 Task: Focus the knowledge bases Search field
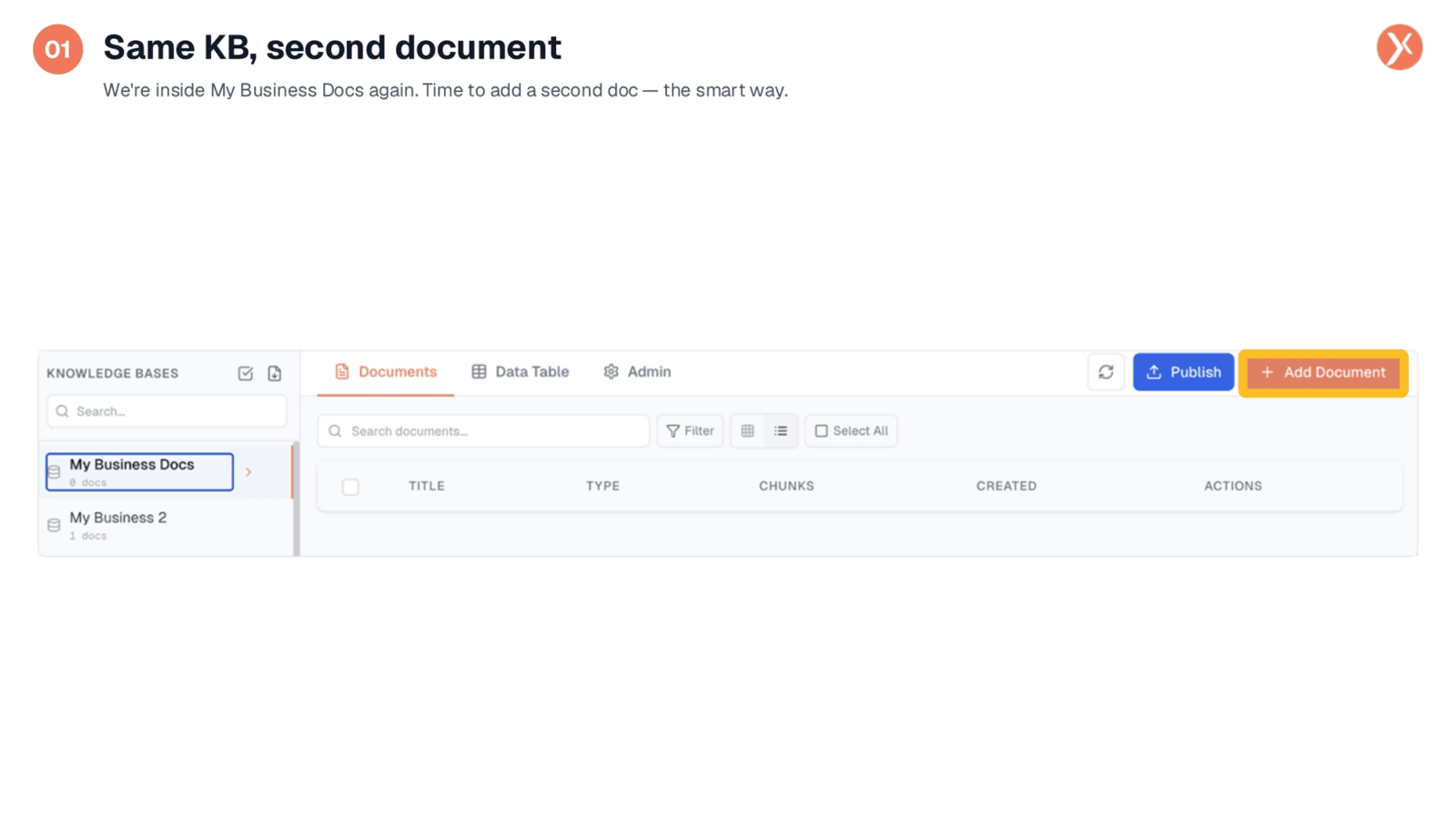(x=167, y=411)
